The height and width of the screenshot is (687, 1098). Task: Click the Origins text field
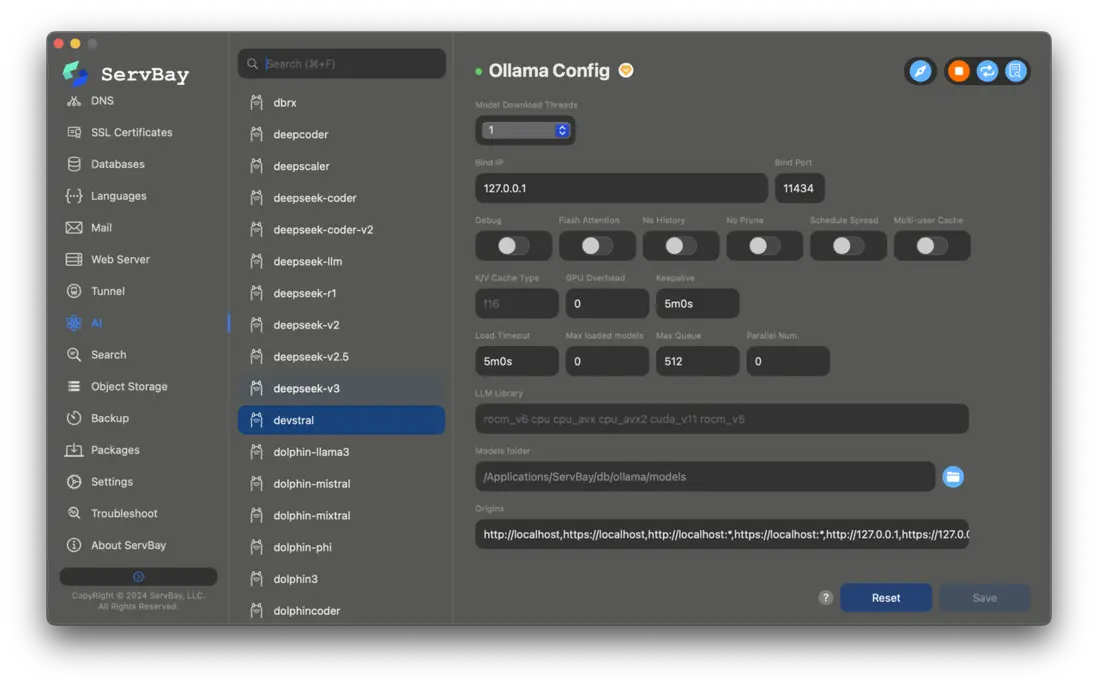tap(722, 534)
